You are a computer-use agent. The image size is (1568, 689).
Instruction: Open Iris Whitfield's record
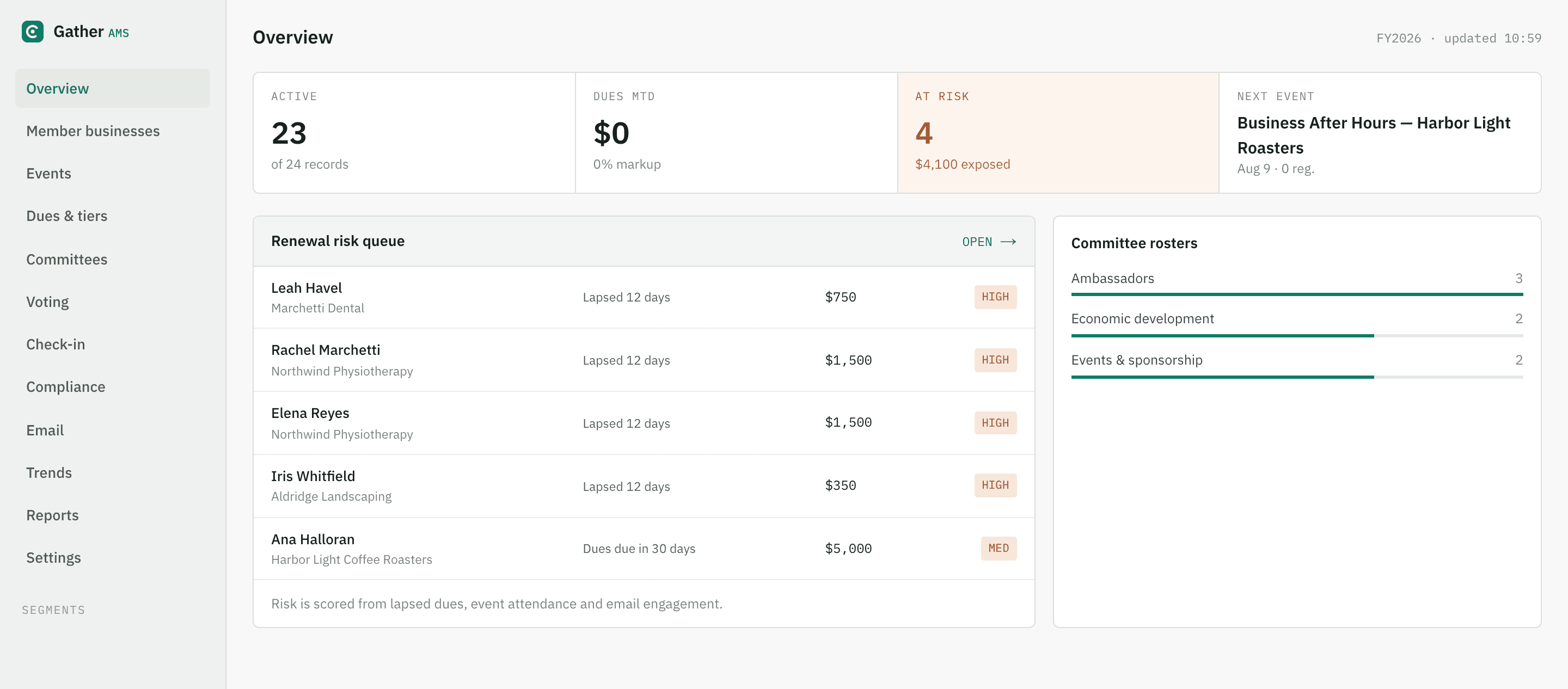click(644, 485)
